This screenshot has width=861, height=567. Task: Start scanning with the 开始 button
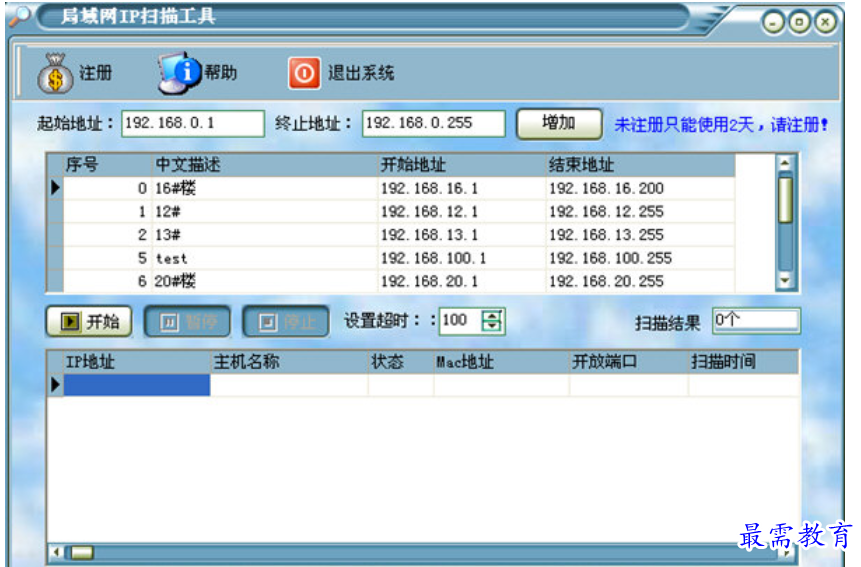(x=89, y=321)
